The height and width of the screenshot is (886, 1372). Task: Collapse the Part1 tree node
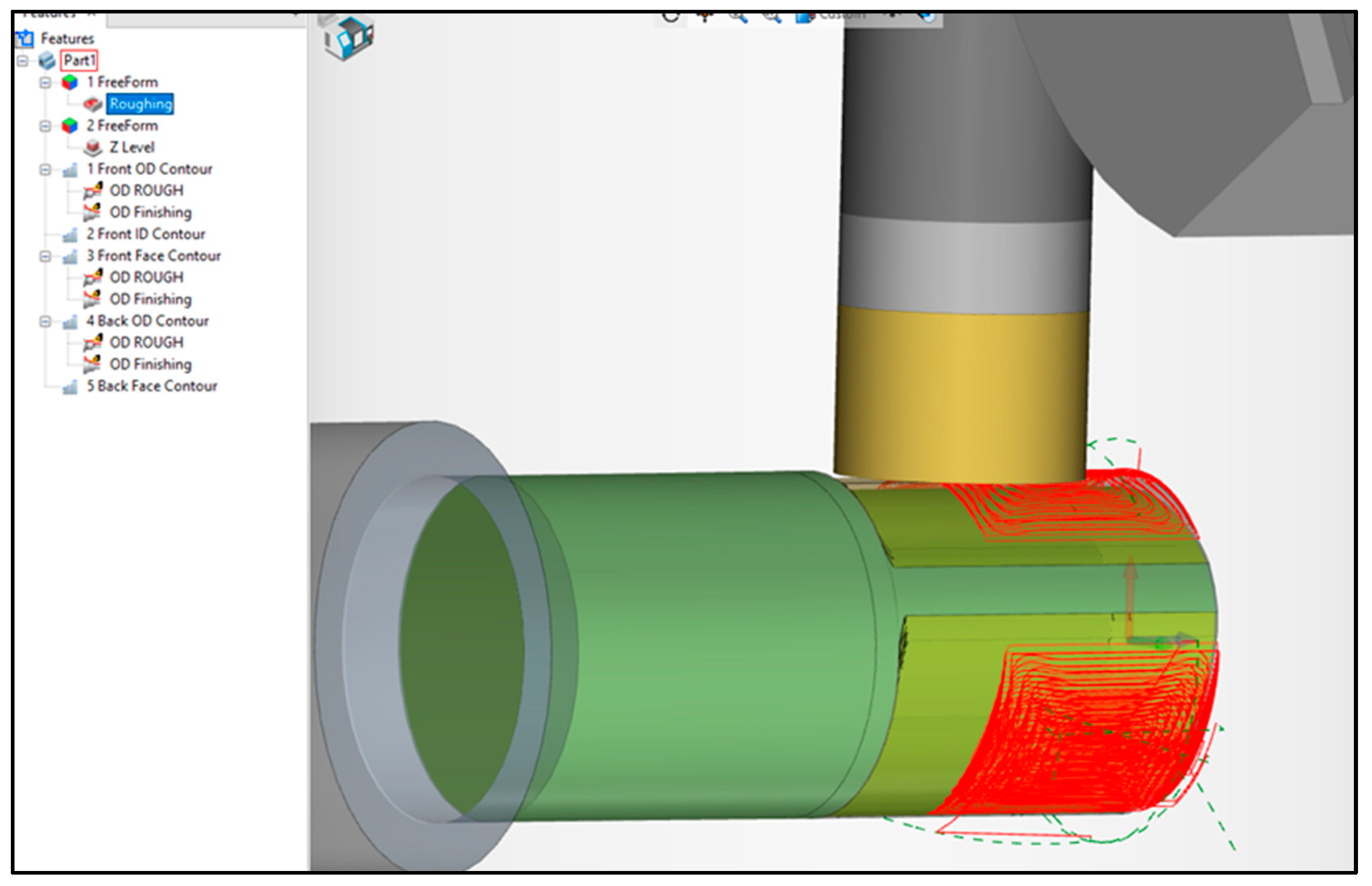click(x=22, y=61)
